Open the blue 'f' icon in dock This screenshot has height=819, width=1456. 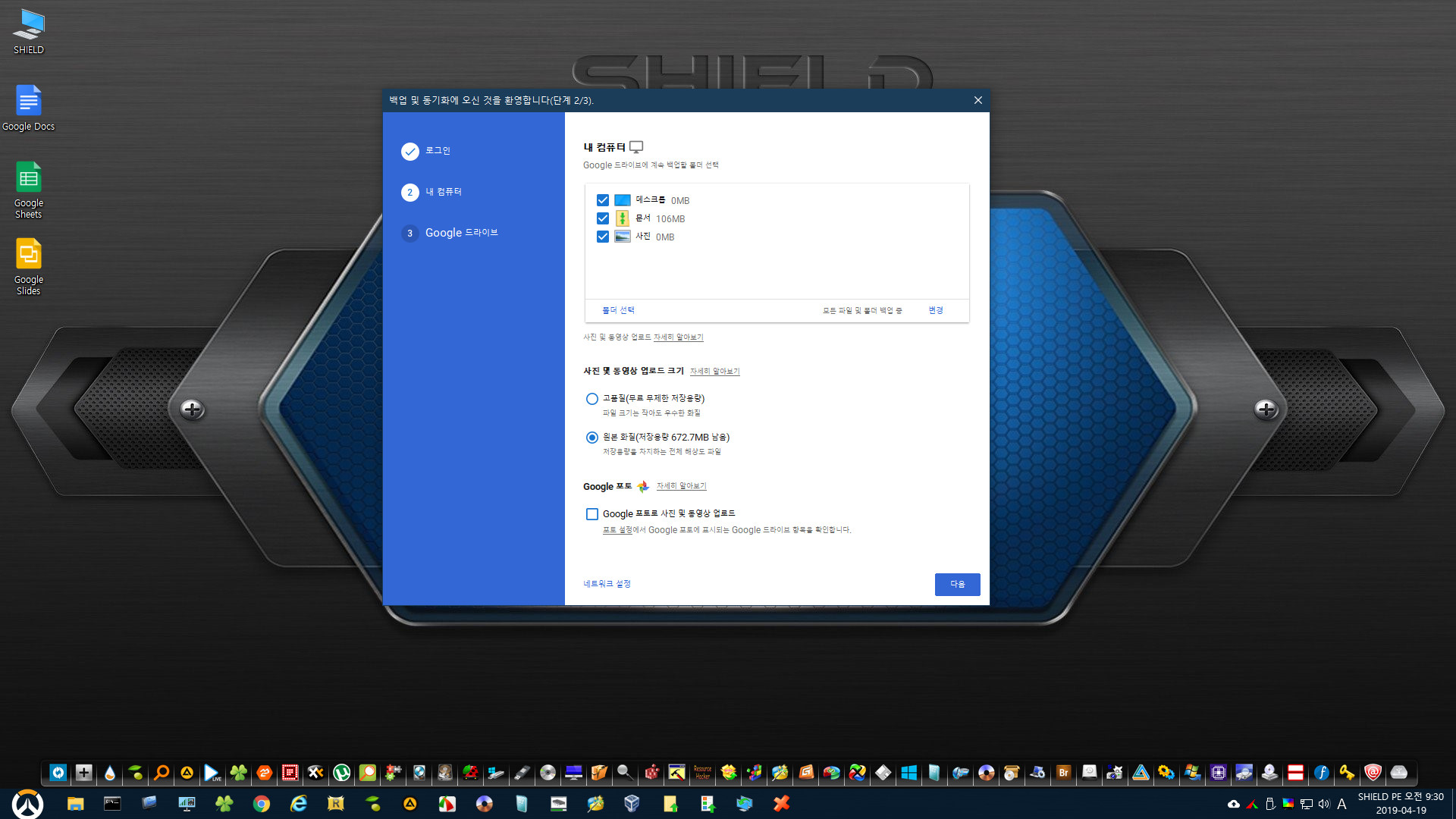click(x=1321, y=773)
